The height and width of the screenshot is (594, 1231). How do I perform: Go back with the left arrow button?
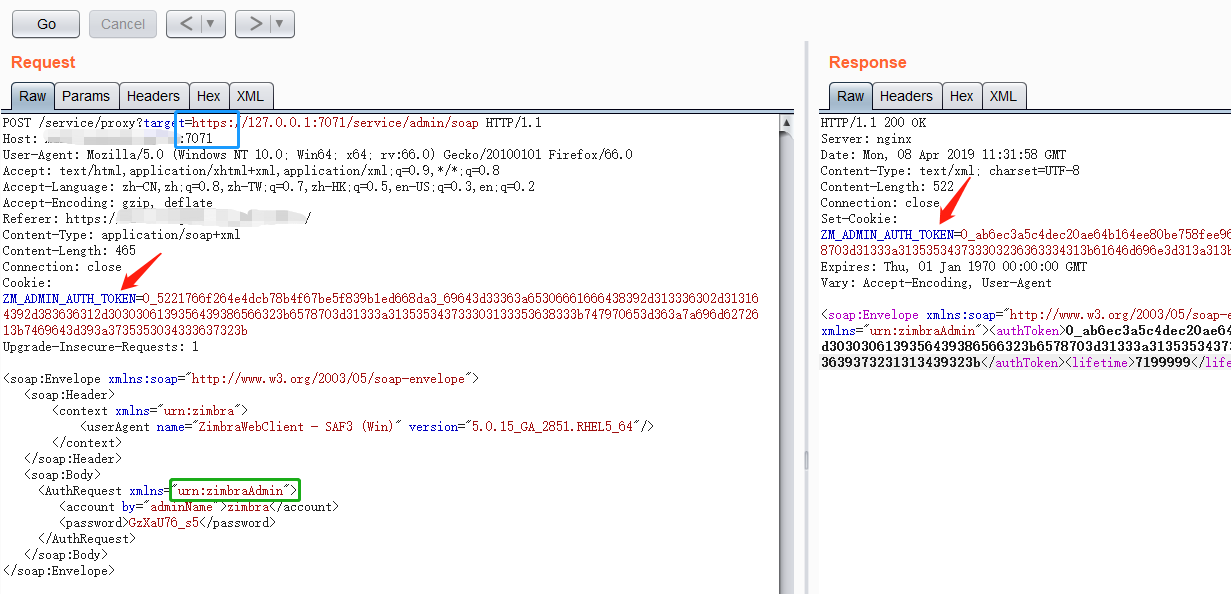(185, 24)
